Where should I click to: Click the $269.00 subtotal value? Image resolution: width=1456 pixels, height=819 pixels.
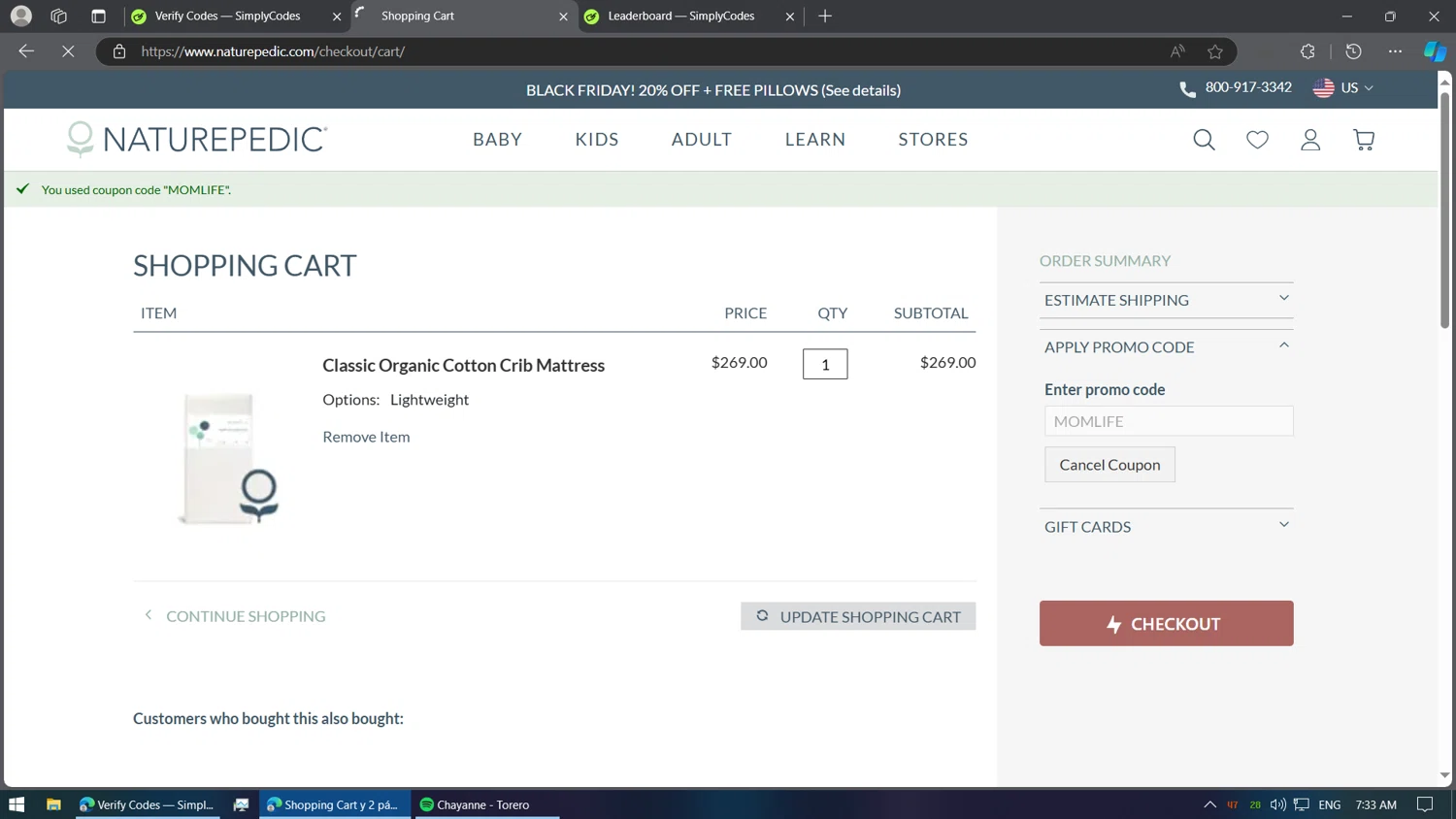947,362
